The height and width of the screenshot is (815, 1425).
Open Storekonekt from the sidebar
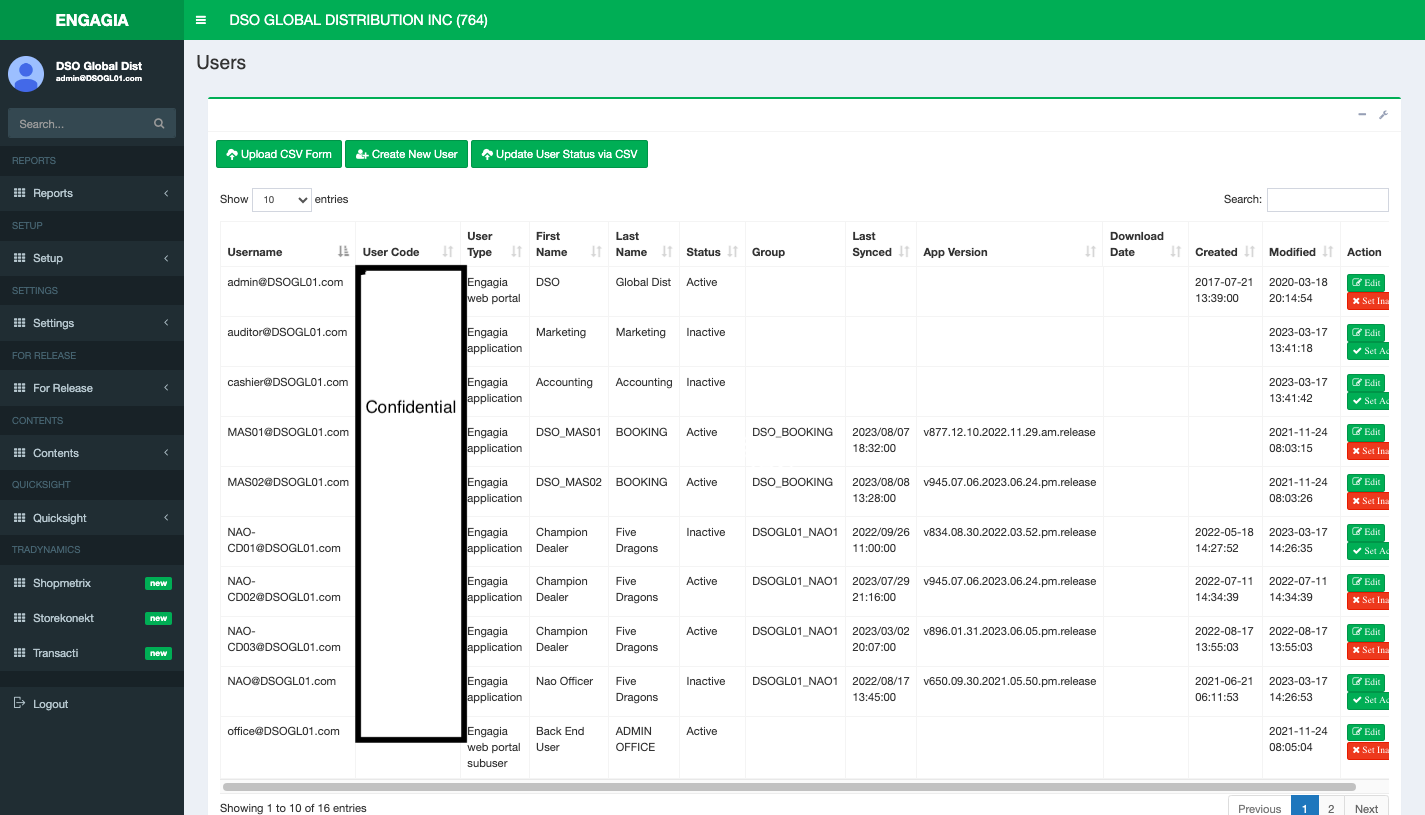[92, 618]
